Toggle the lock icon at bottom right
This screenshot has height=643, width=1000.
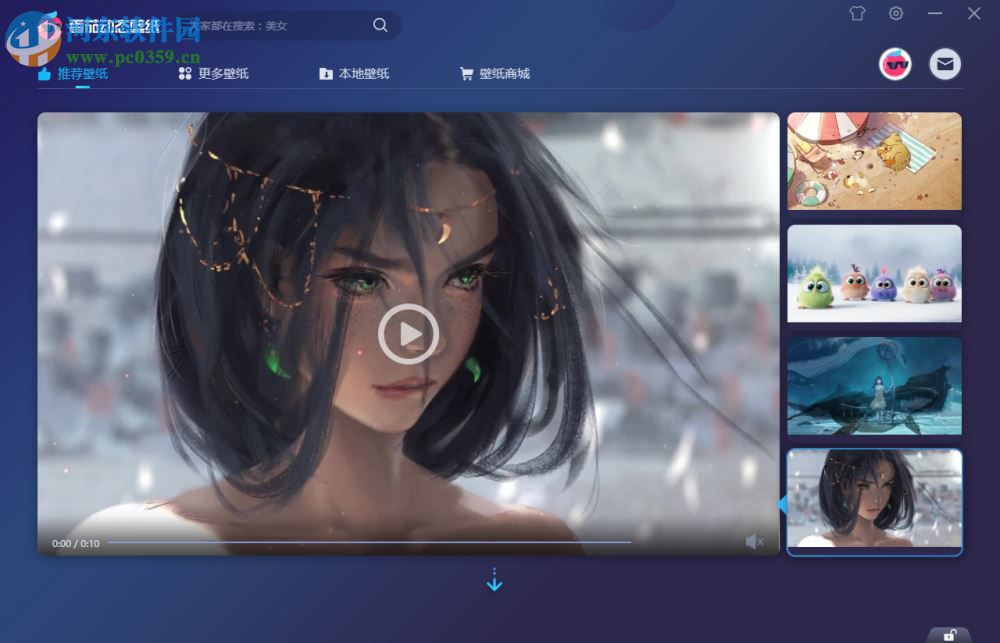coord(950,635)
